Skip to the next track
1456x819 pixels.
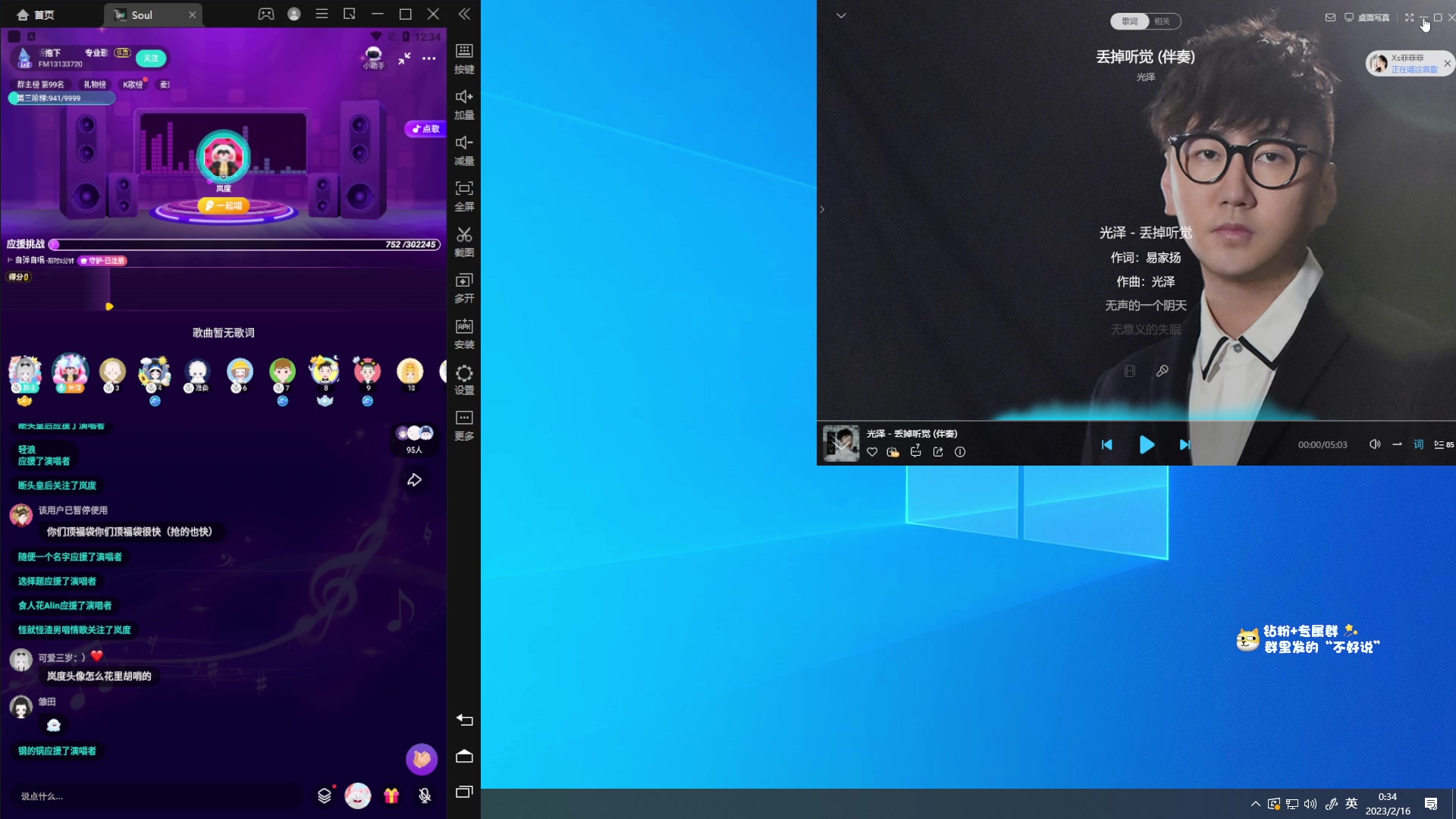click(1185, 445)
